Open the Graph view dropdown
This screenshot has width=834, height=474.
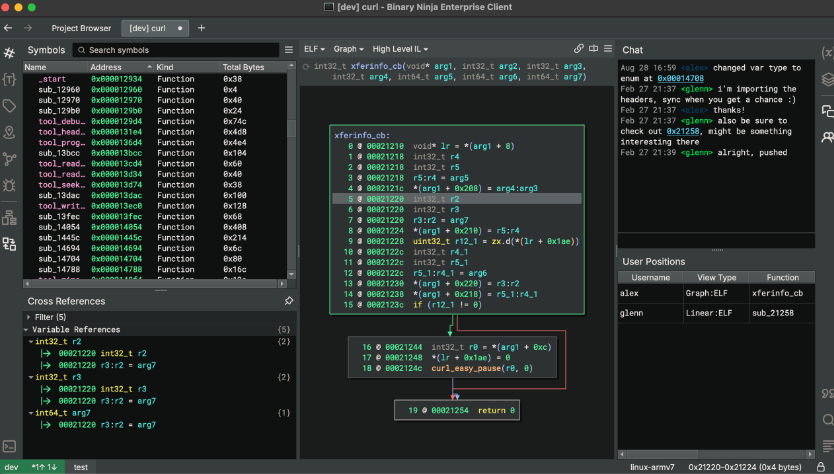point(349,48)
